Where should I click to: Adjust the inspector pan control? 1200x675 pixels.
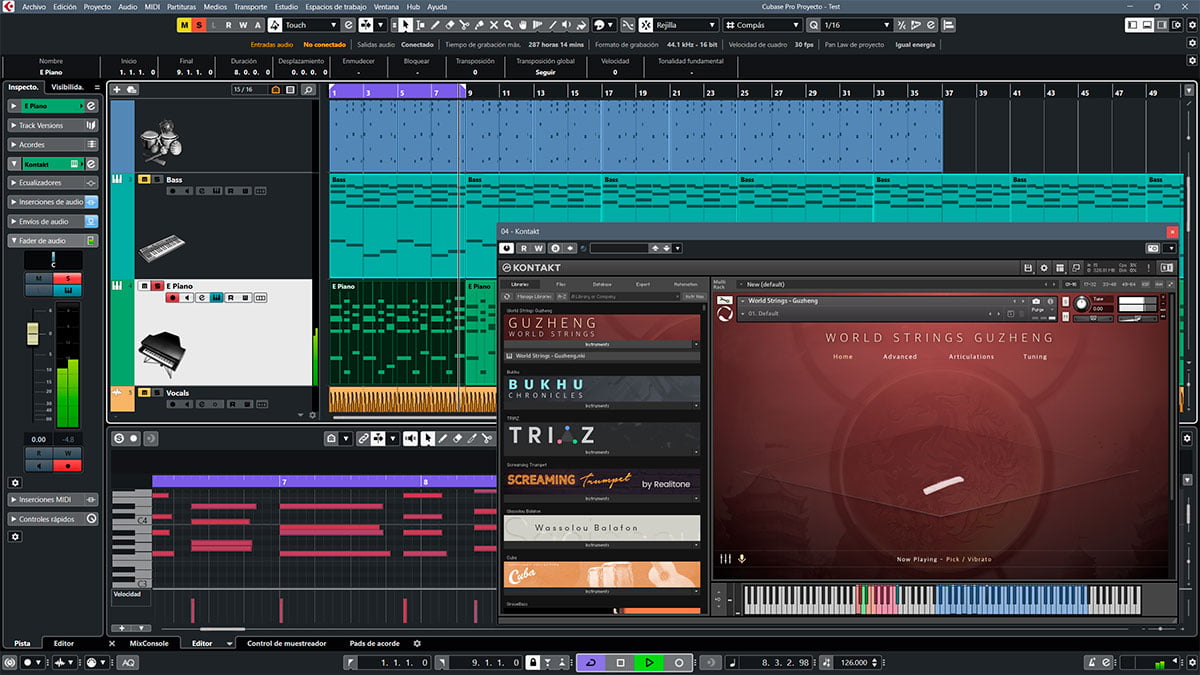click(x=53, y=260)
